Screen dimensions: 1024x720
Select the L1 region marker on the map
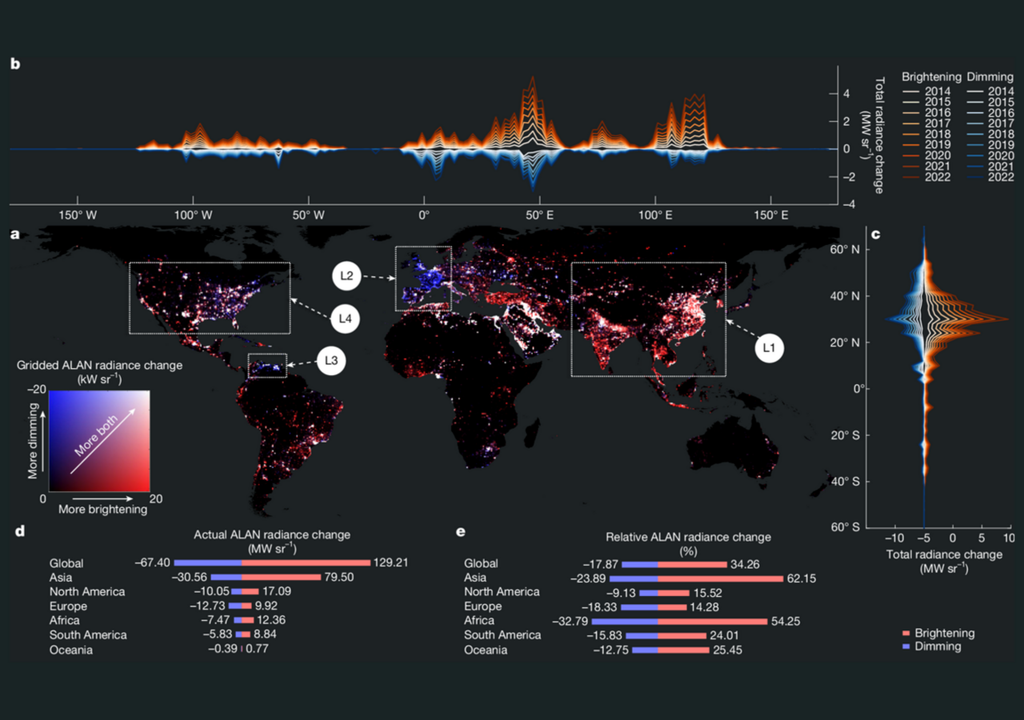768,348
